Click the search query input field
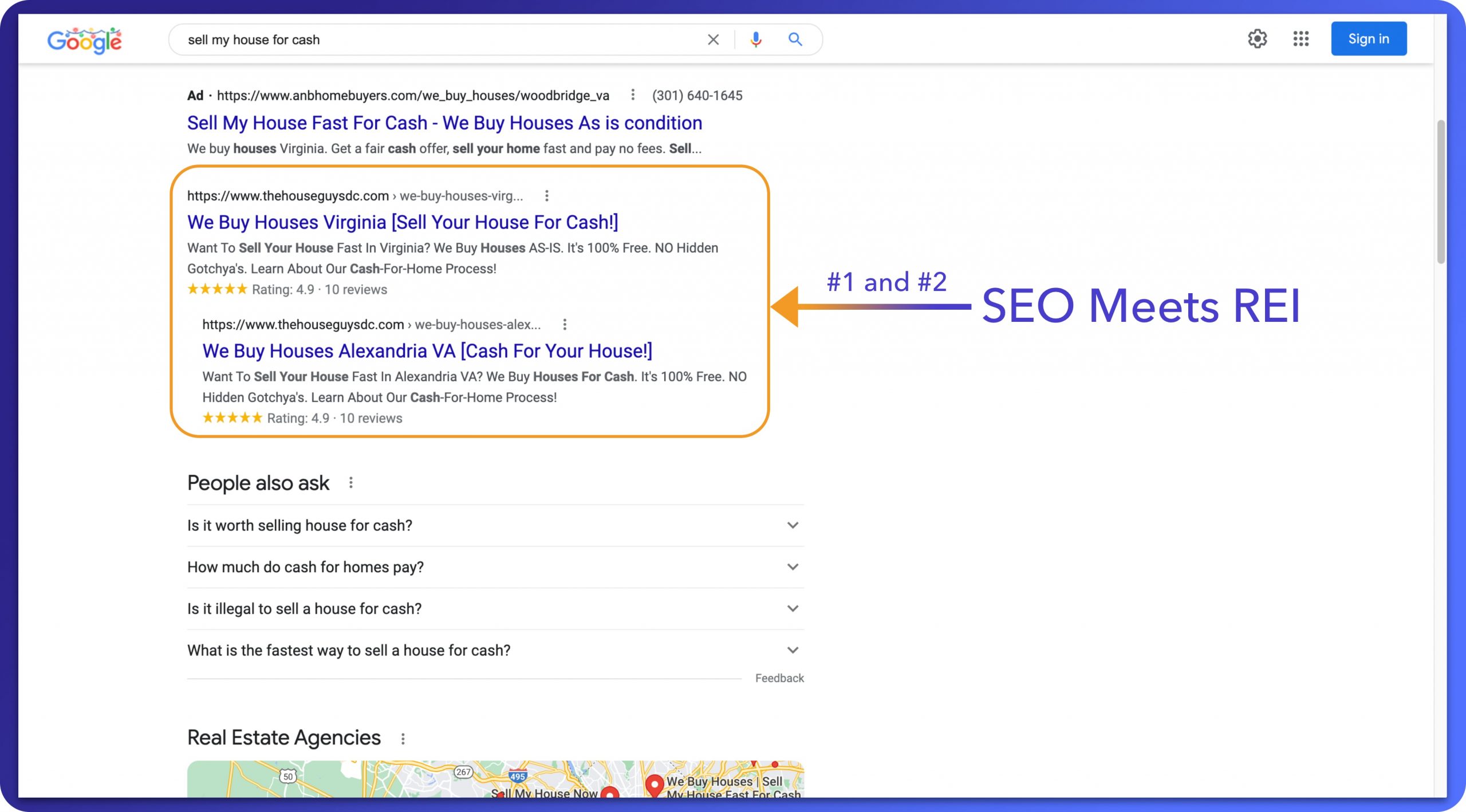Image resolution: width=1466 pixels, height=812 pixels. (x=441, y=40)
